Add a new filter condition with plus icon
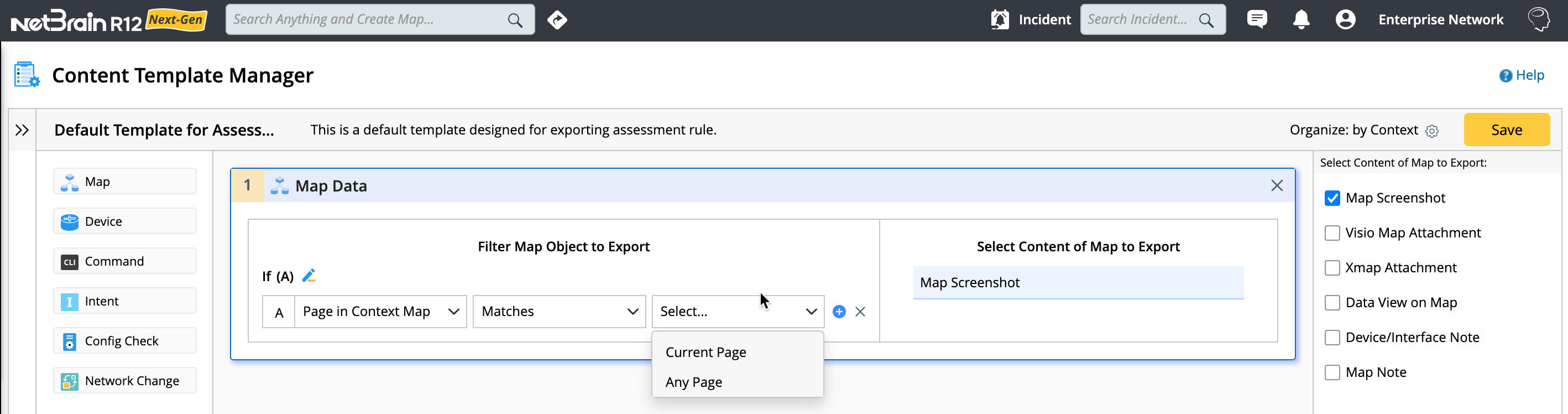 [x=839, y=312]
